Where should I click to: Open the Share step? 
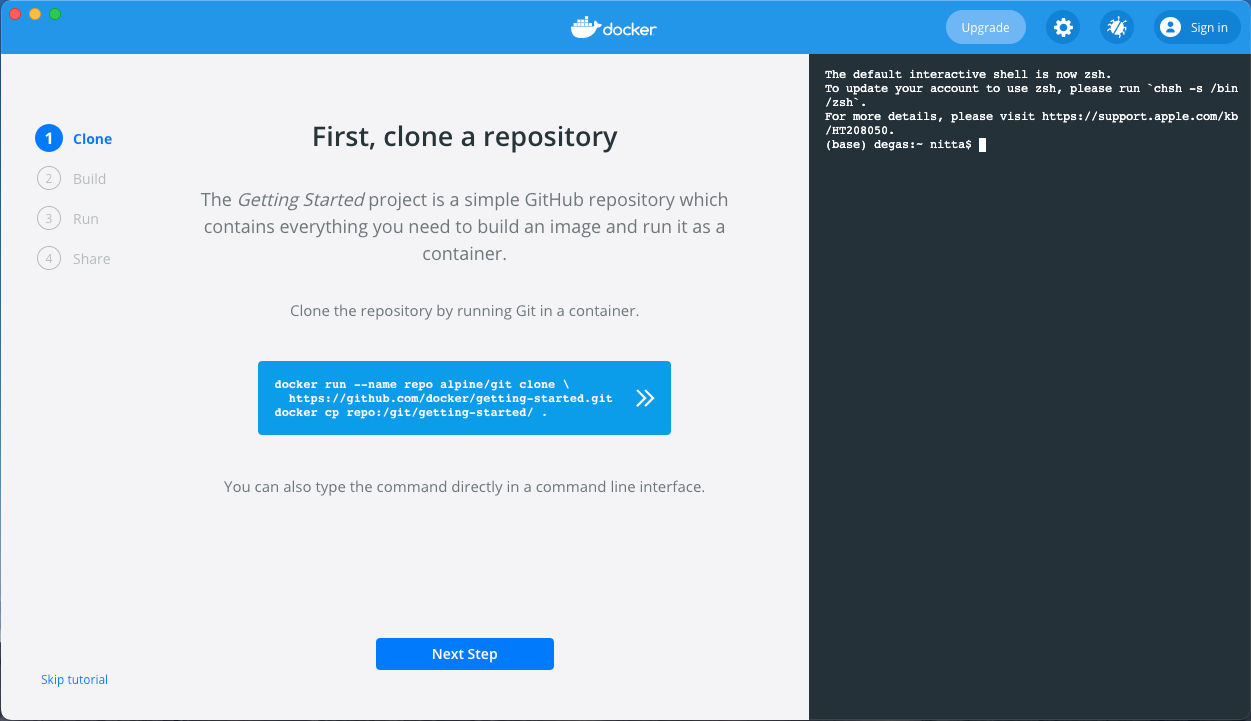[91, 259]
